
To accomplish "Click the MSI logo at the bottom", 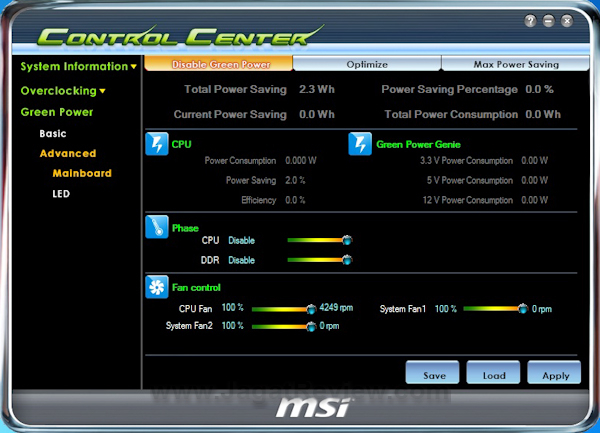I will (x=313, y=408).
